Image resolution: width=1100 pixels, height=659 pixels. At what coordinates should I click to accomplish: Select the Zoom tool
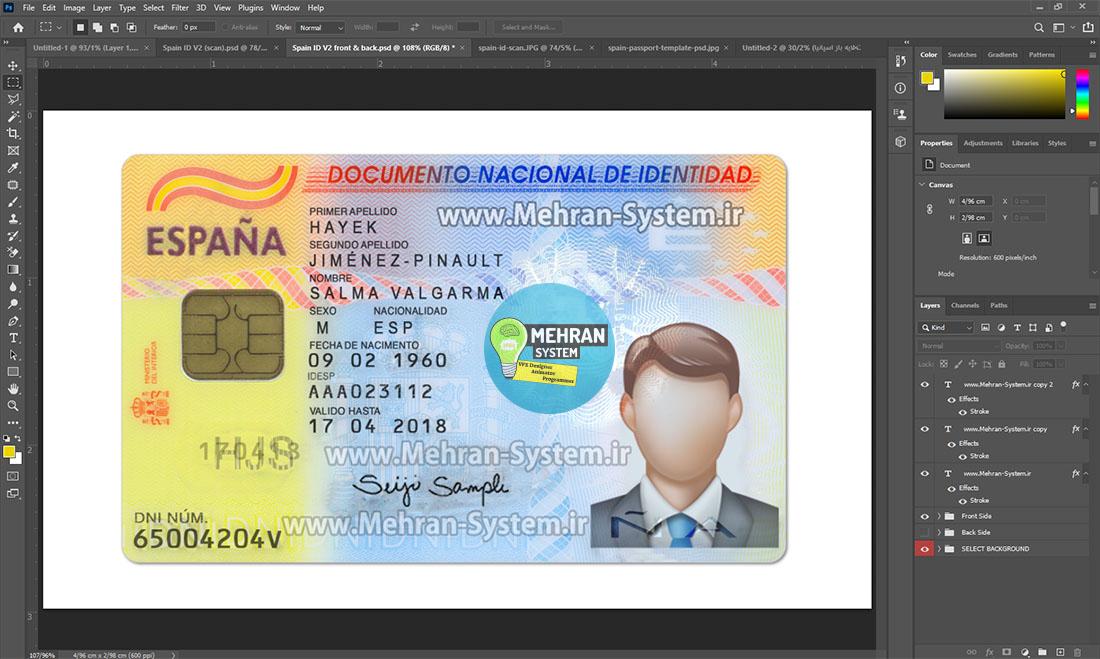13,405
